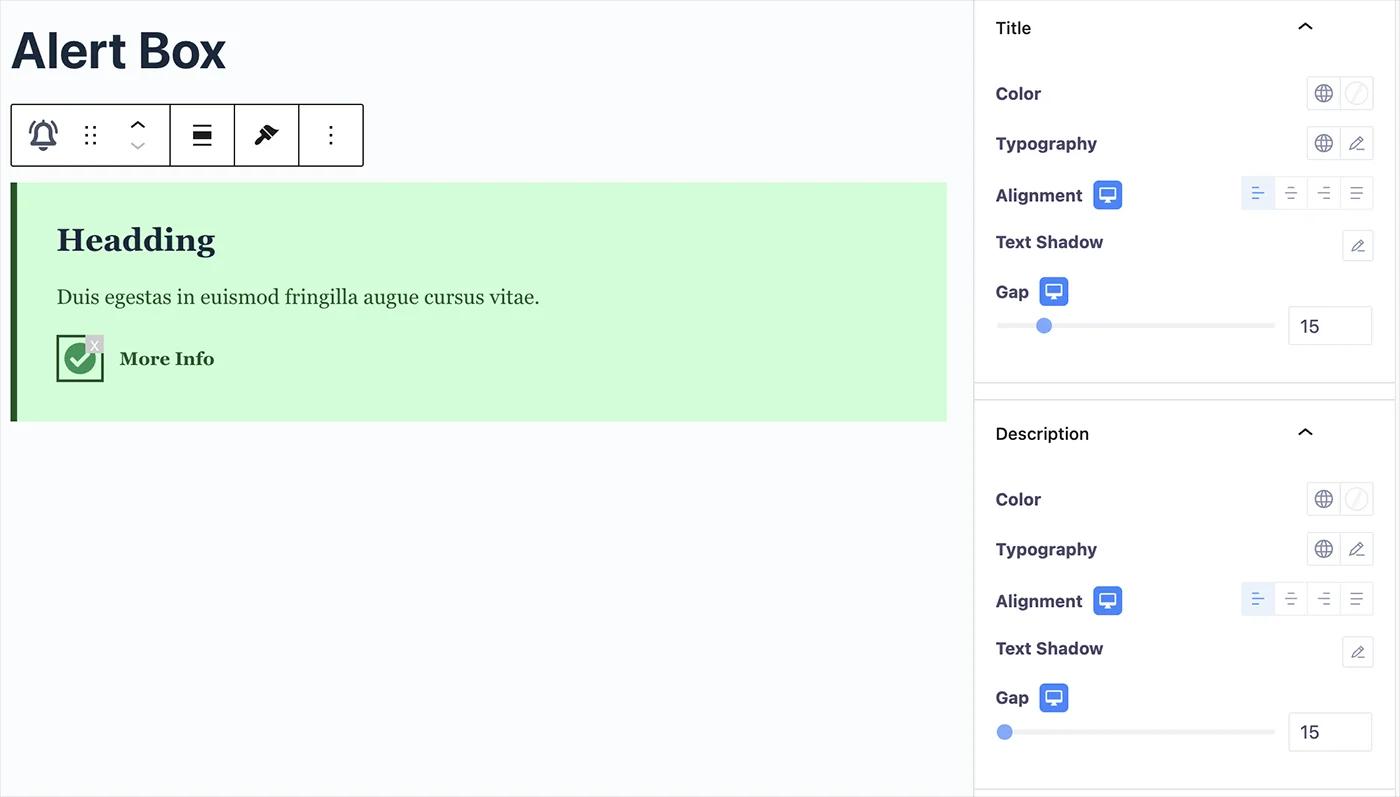This screenshot has height=797, width=1400.
Task: Move the Alert Box block up
Action: coord(137,125)
